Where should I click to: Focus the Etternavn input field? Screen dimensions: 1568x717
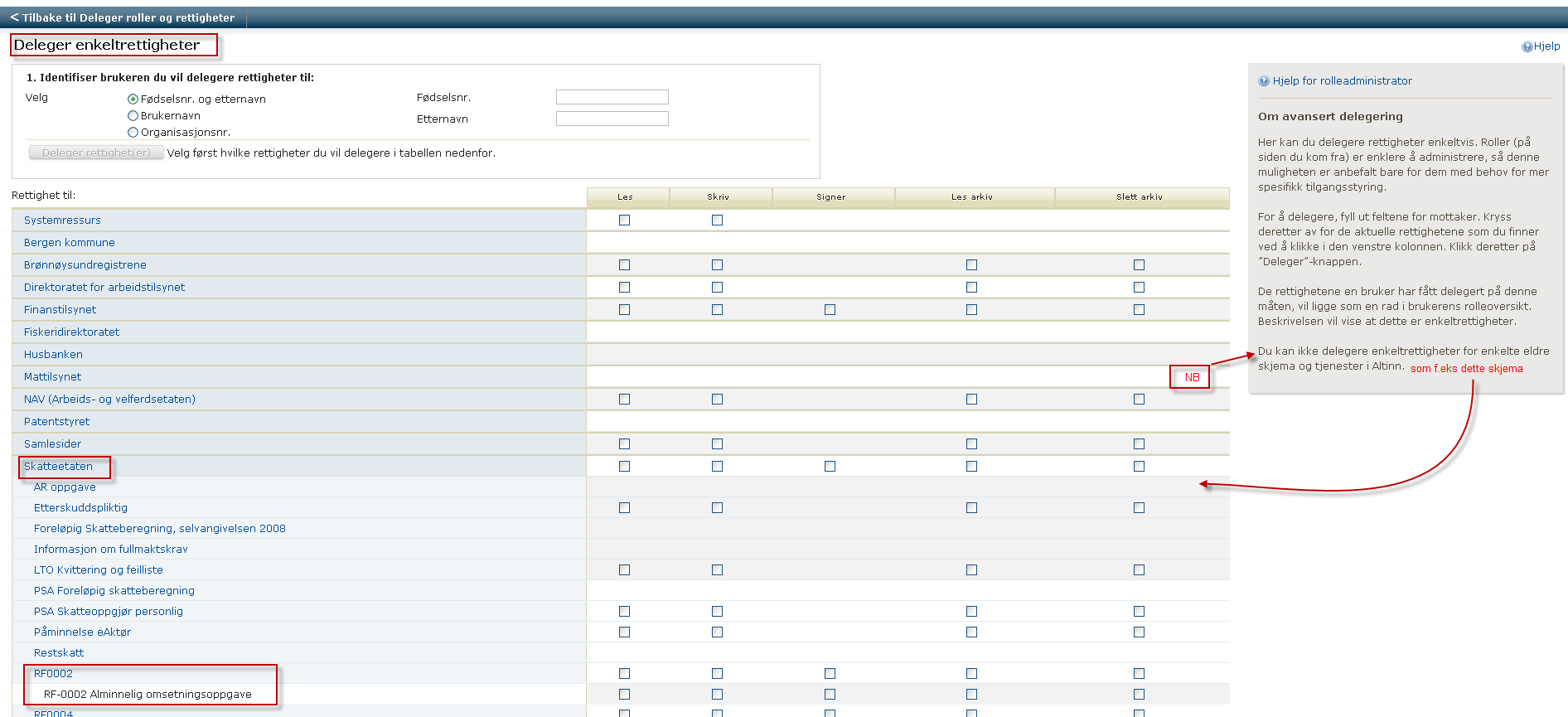[x=612, y=119]
